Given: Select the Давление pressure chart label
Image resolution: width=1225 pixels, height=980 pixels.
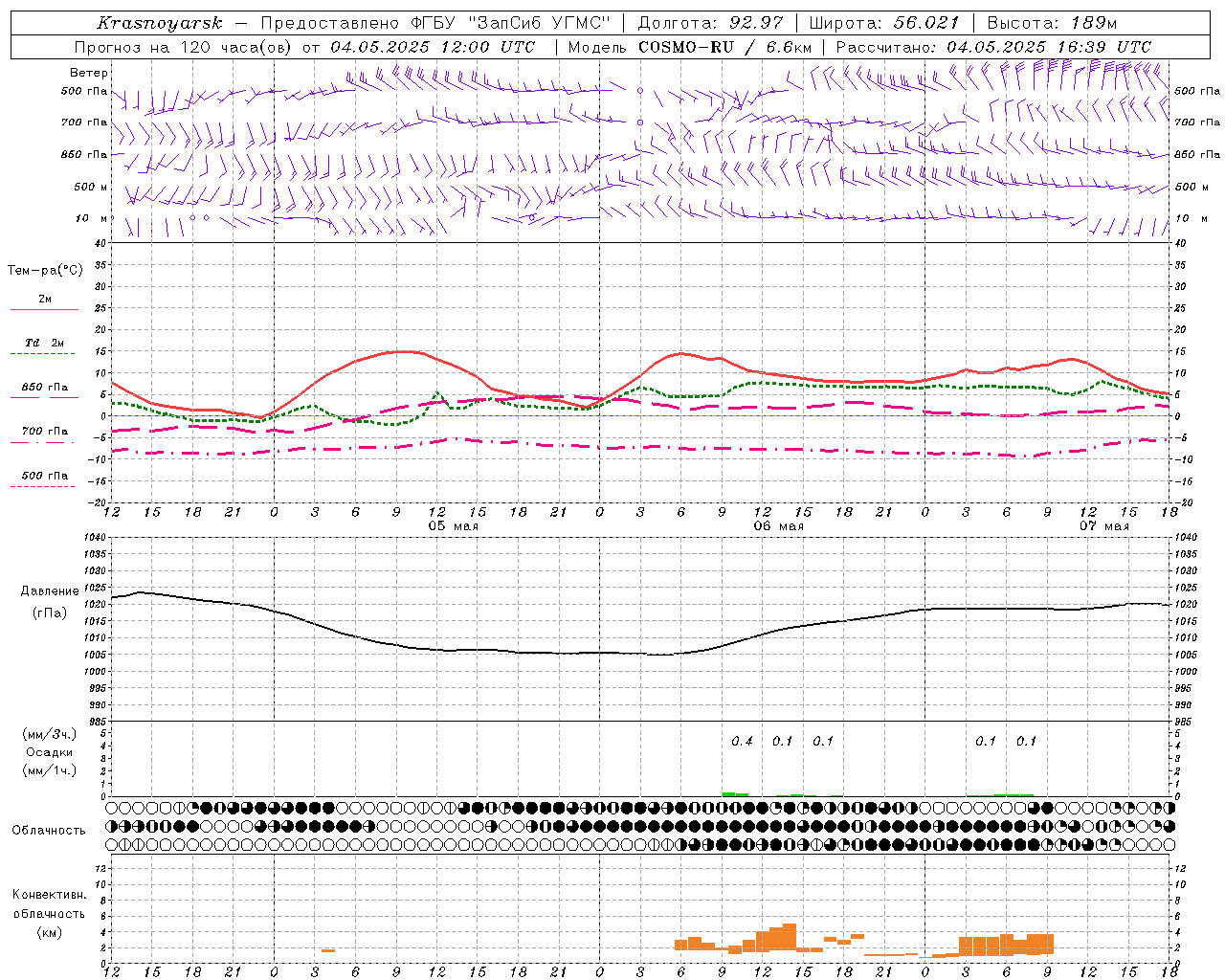Looking at the screenshot, I should [x=50, y=591].
